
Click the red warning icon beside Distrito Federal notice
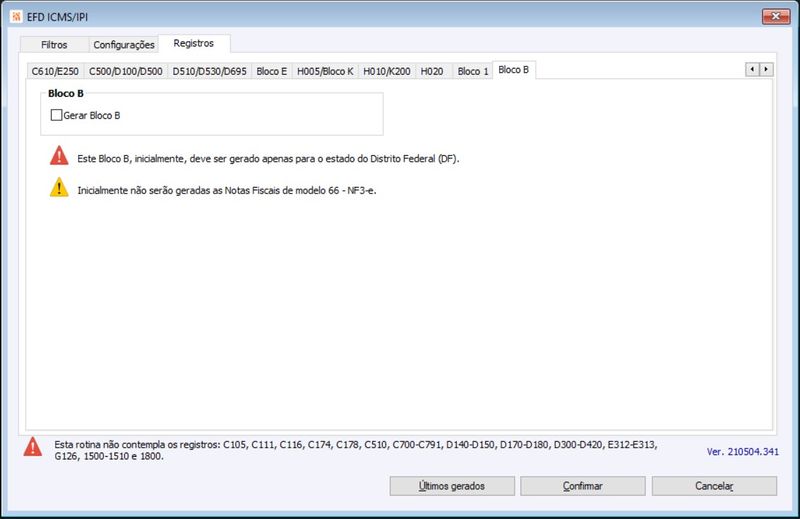click(59, 156)
